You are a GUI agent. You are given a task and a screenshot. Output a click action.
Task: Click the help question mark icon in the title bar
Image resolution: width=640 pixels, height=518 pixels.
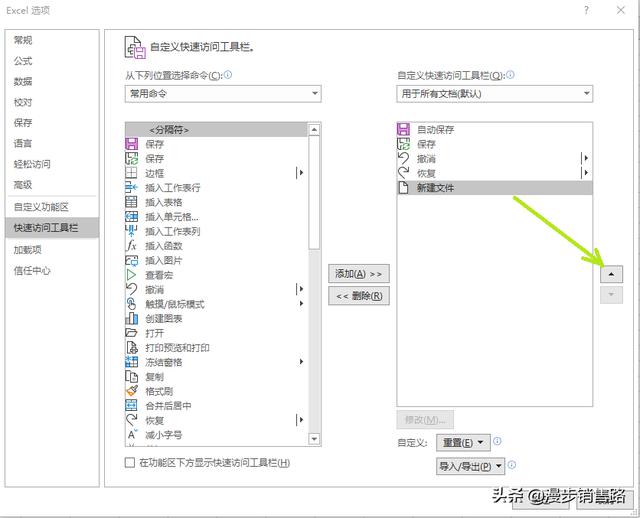coord(586,10)
